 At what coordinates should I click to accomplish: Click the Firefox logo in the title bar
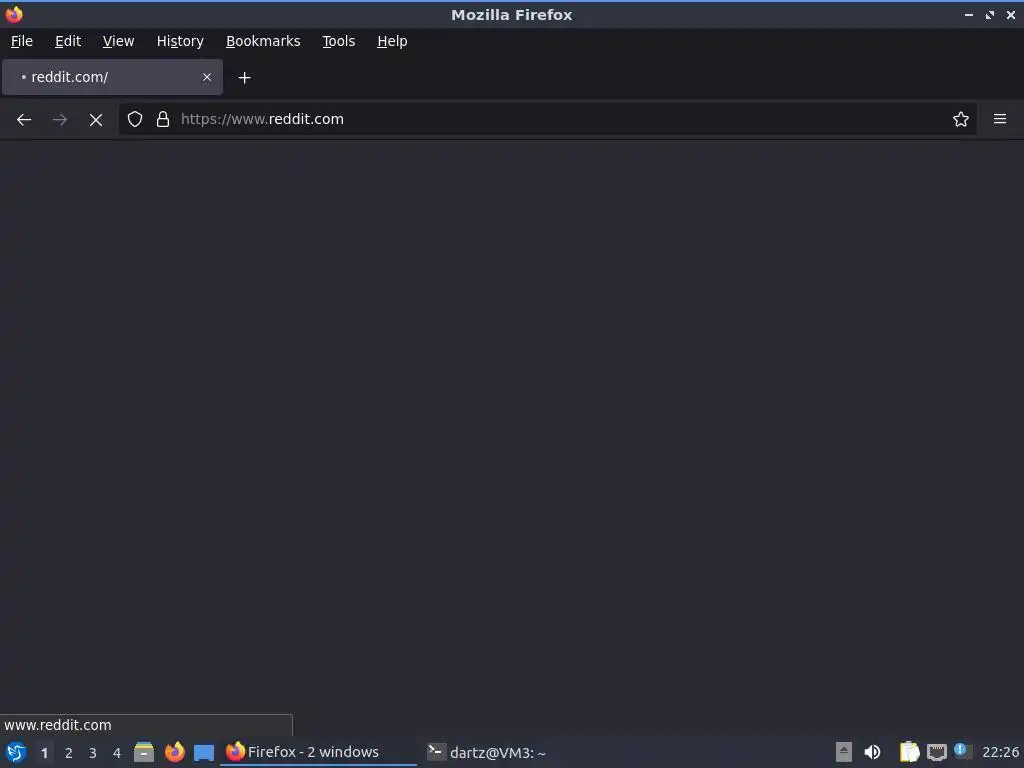[x=14, y=14]
